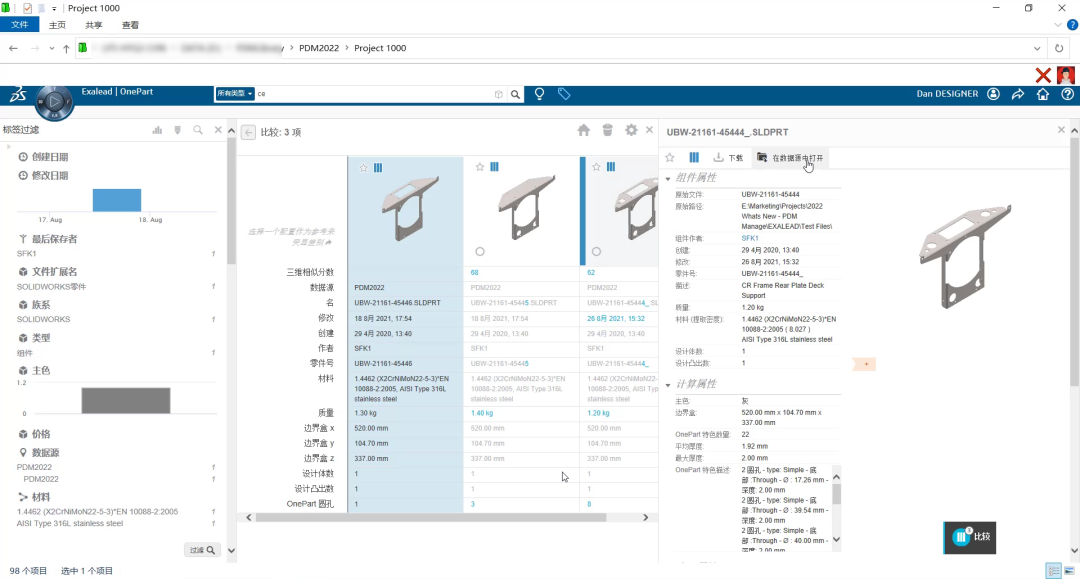This screenshot has height=579, width=1080.
Task: Click the compare table horizontal scrollbar
Action: pos(431,518)
